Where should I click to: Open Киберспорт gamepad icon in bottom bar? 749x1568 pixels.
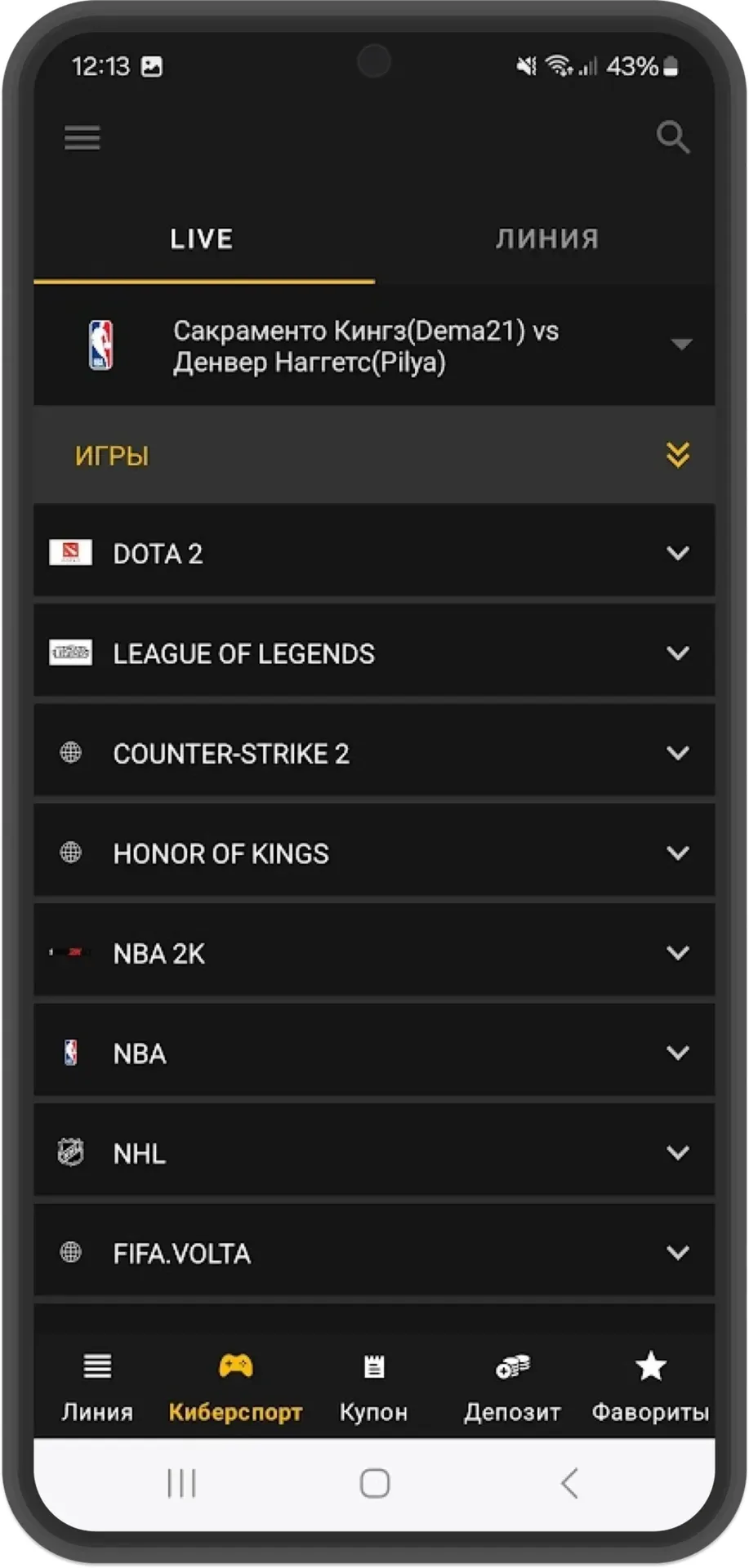[x=235, y=1365]
